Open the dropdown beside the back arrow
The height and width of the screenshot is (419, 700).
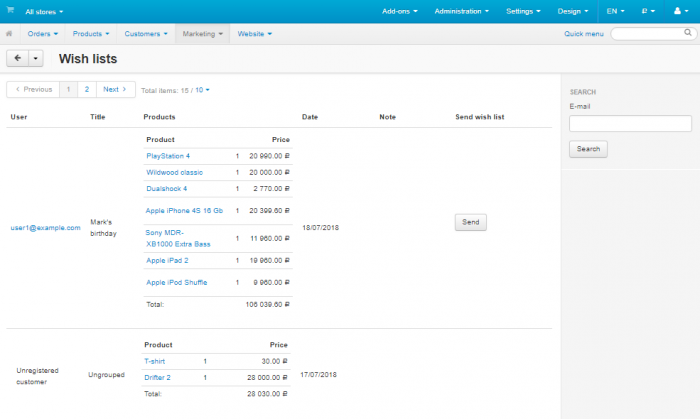coord(36,58)
